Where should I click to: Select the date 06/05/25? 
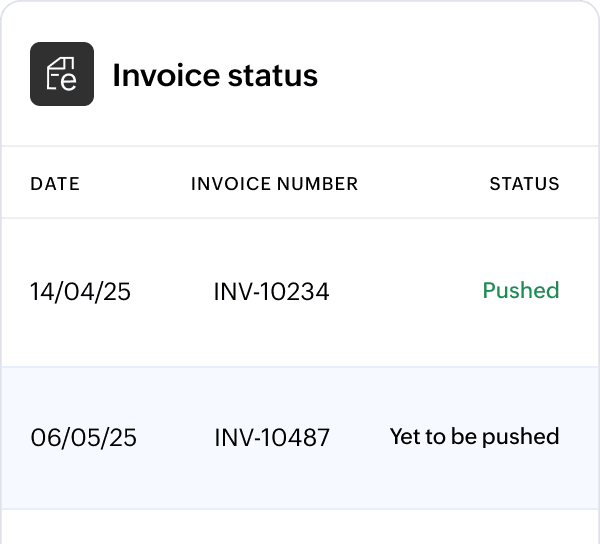point(83,437)
